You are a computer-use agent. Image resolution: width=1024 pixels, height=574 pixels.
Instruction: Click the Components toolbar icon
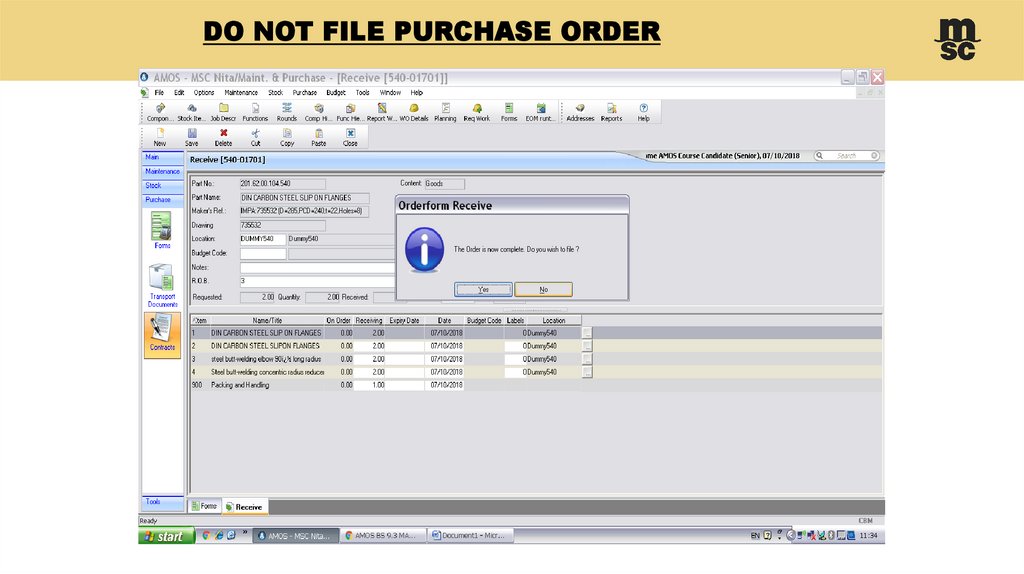pos(160,111)
